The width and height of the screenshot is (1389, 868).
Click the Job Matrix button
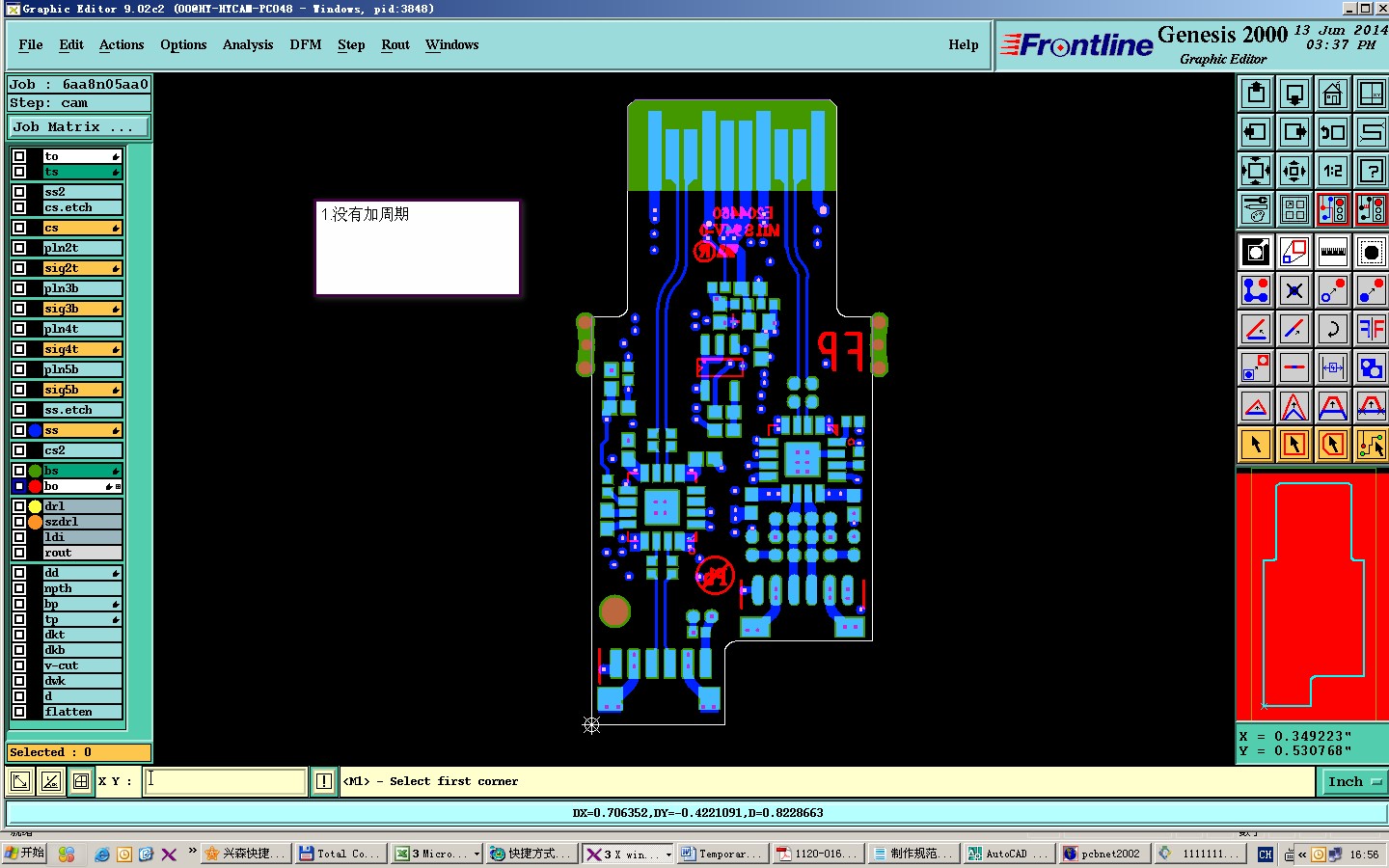79,126
